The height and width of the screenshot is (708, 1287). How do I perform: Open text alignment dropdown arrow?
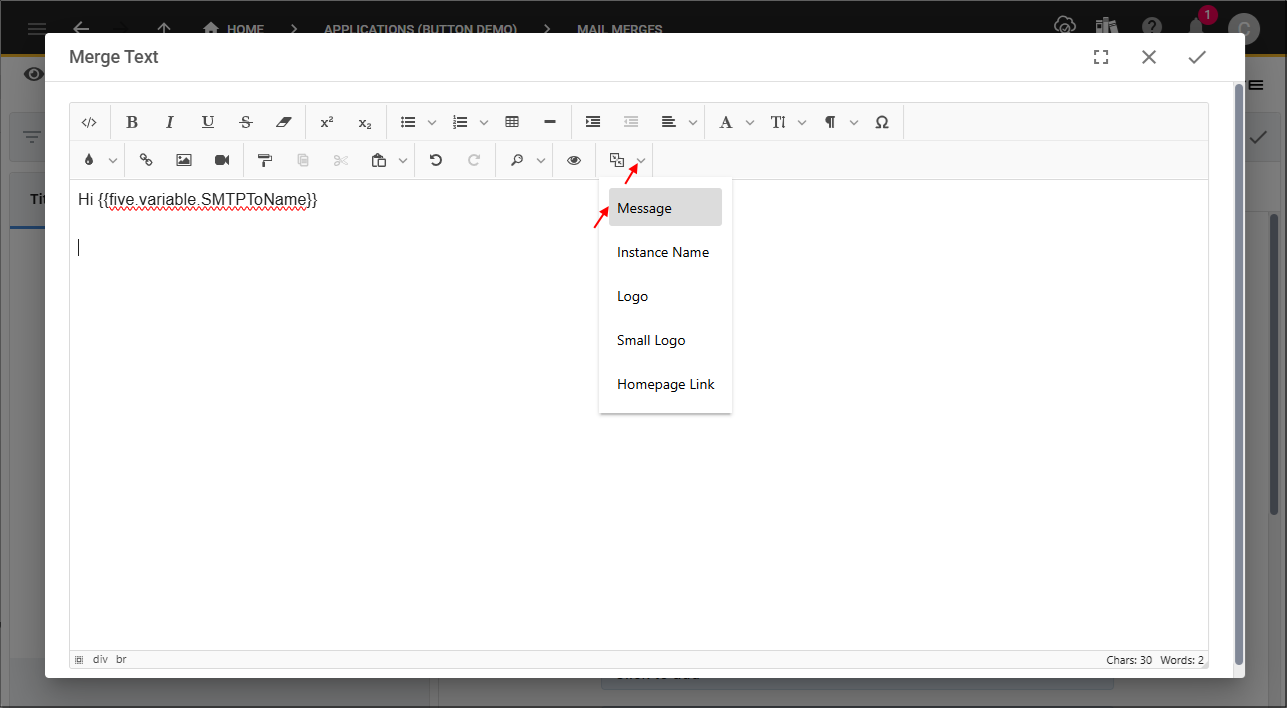click(692, 123)
